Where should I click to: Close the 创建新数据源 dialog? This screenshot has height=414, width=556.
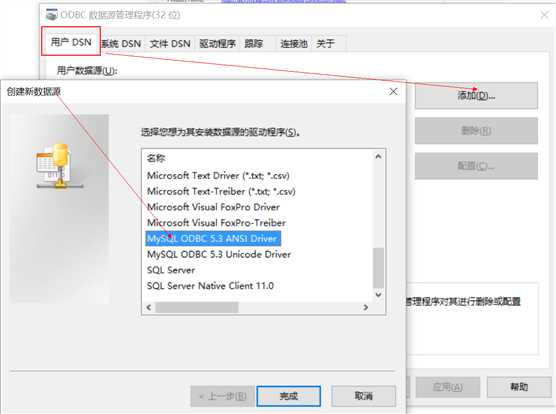coord(393,92)
